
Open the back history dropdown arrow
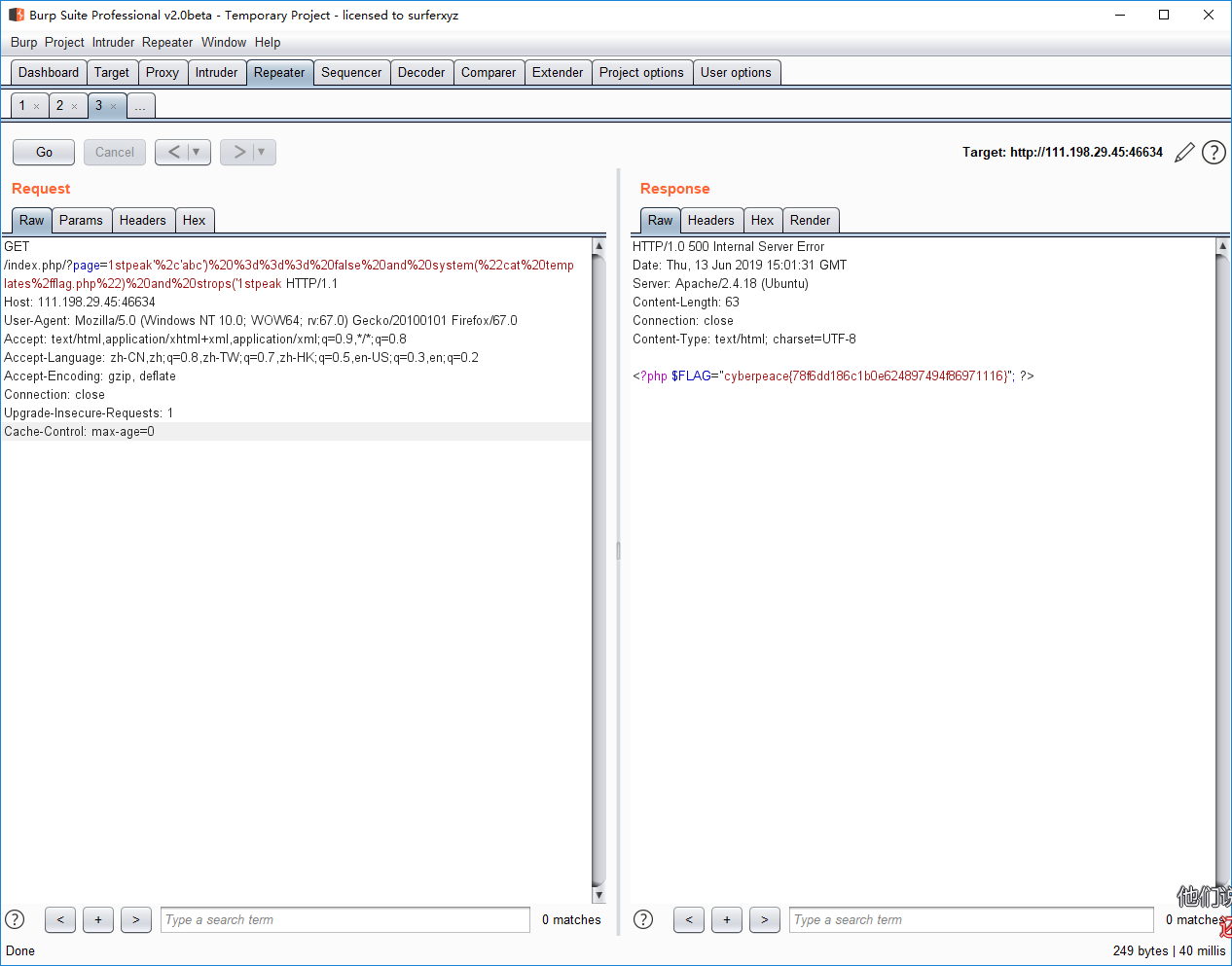[x=197, y=152]
